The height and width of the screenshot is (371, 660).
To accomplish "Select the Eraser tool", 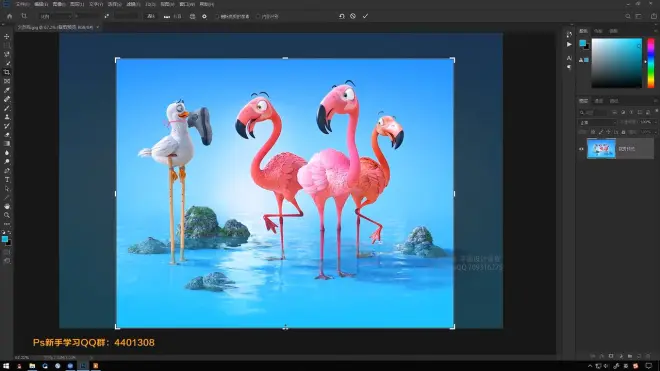I will [x=7, y=135].
